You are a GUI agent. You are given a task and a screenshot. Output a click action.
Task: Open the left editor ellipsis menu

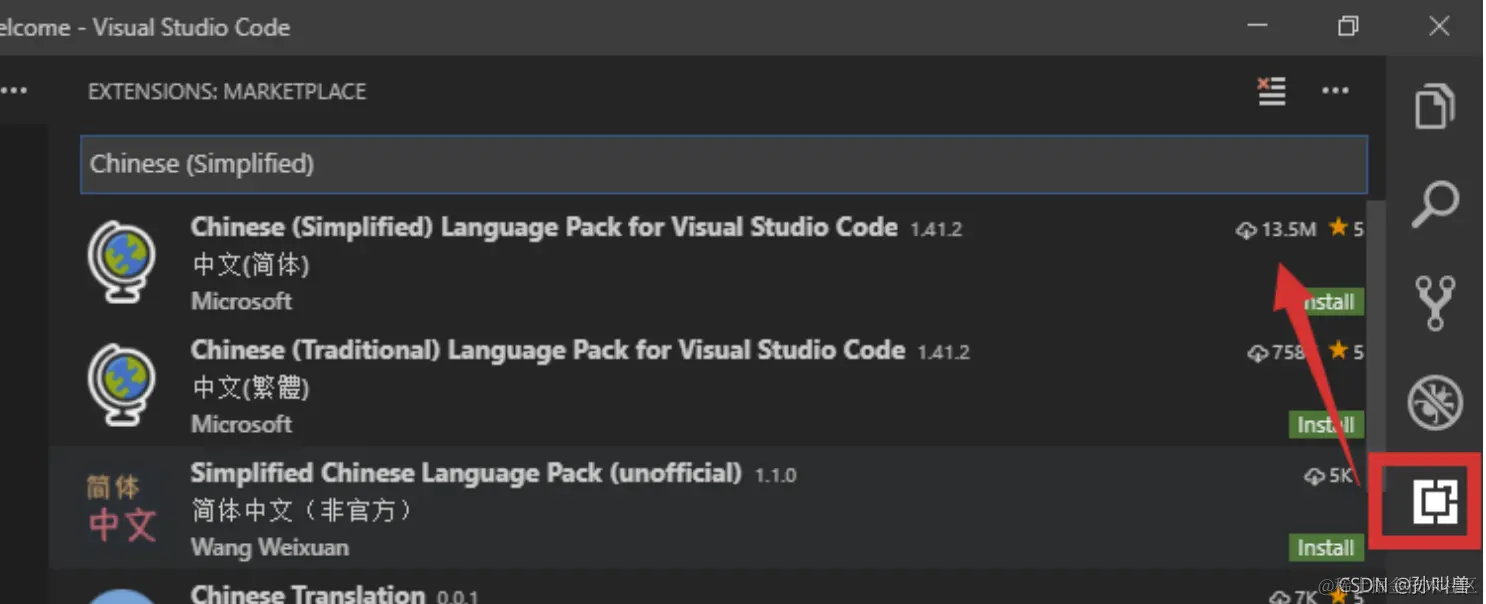click(14, 91)
